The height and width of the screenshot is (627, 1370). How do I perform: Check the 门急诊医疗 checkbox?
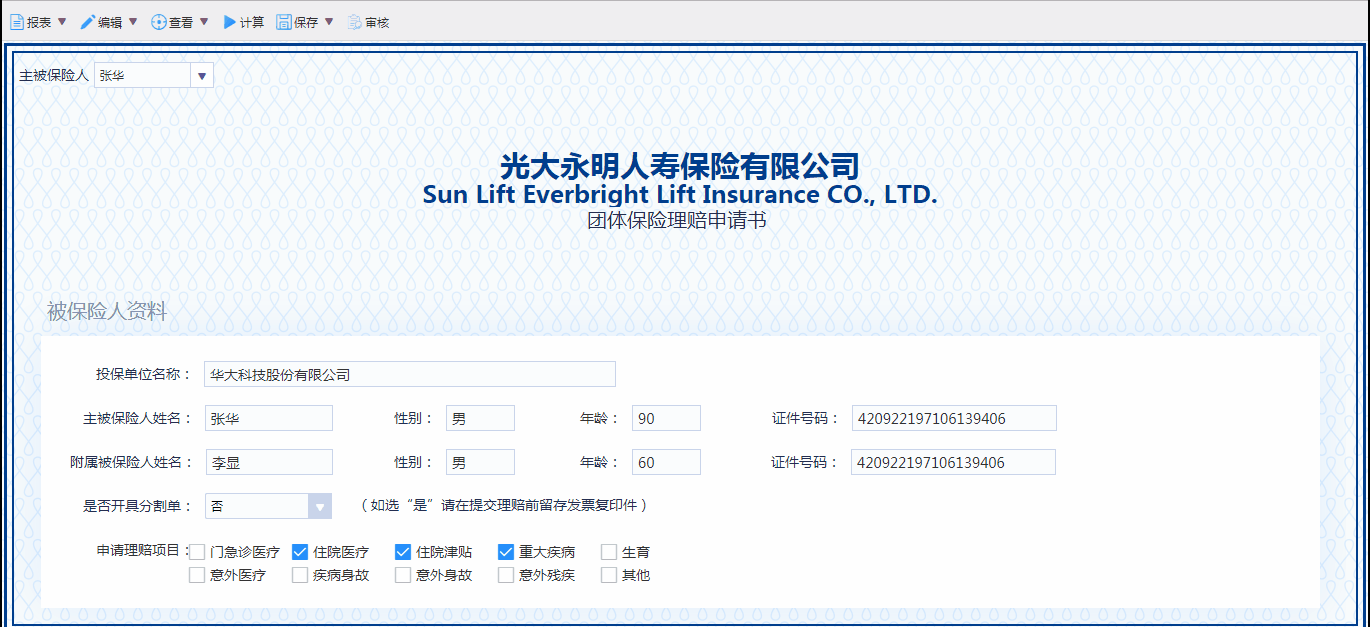[197, 552]
